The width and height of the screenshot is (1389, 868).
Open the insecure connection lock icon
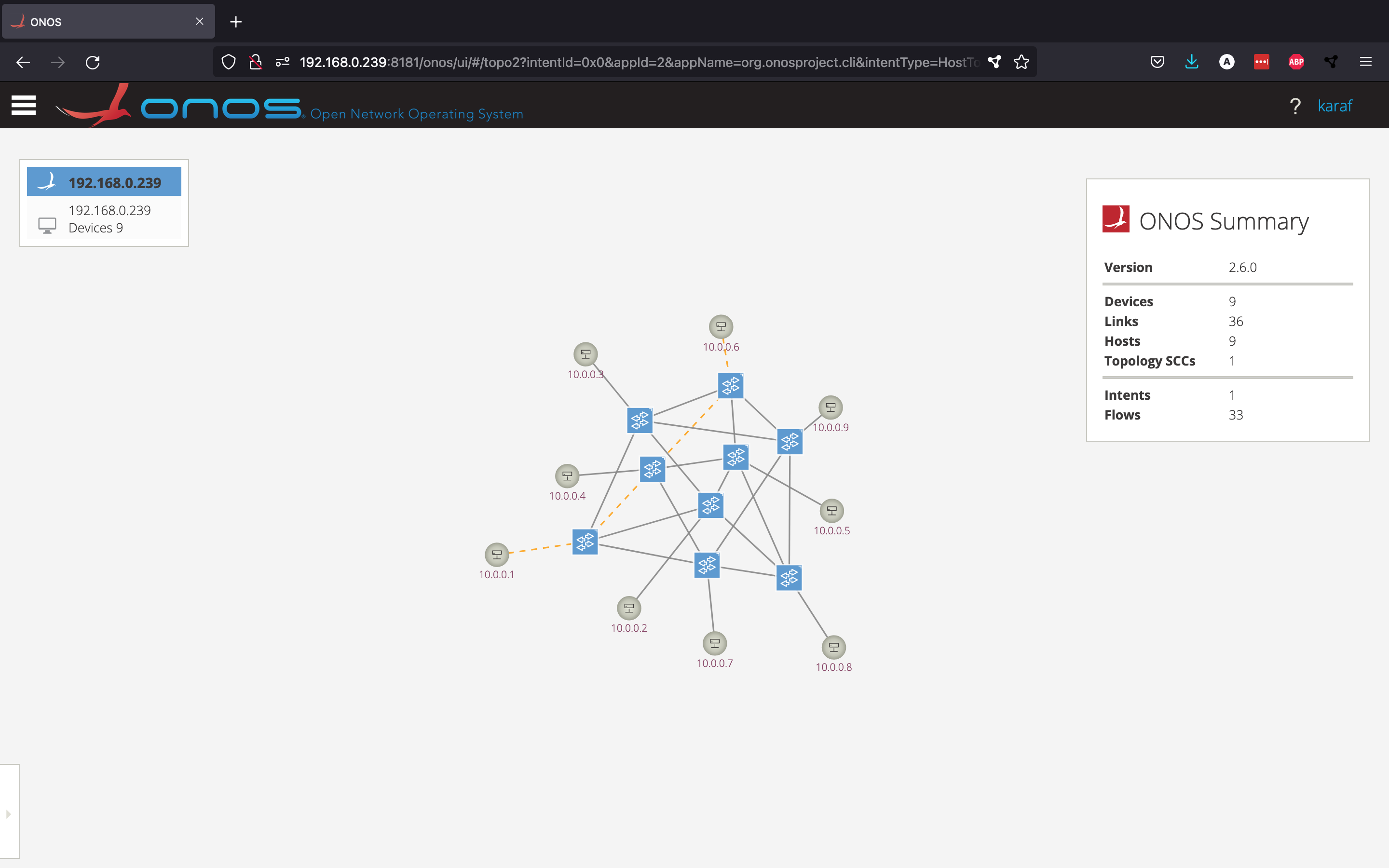point(256,62)
